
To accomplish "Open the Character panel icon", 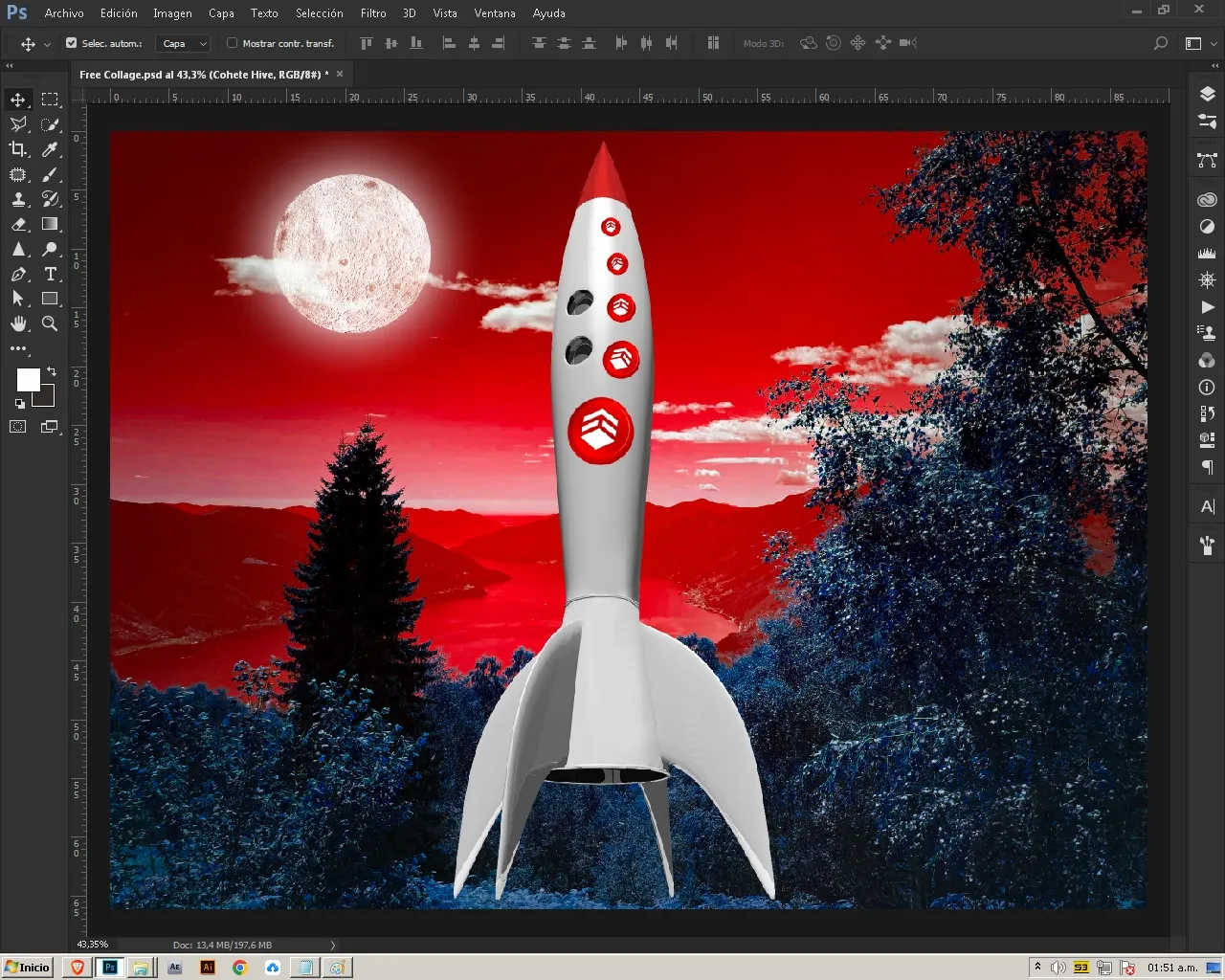I will tap(1207, 507).
